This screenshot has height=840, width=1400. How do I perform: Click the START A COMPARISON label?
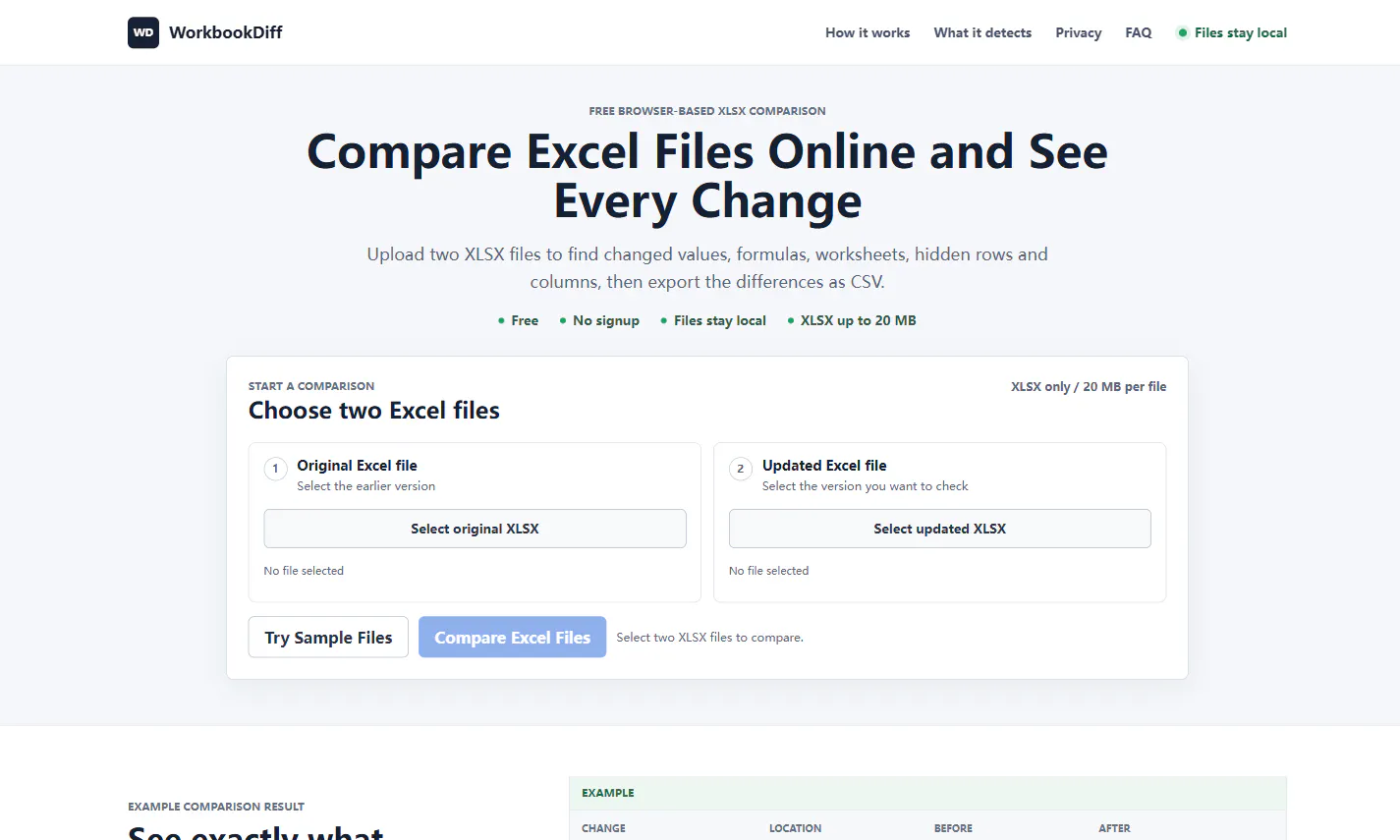click(x=311, y=386)
